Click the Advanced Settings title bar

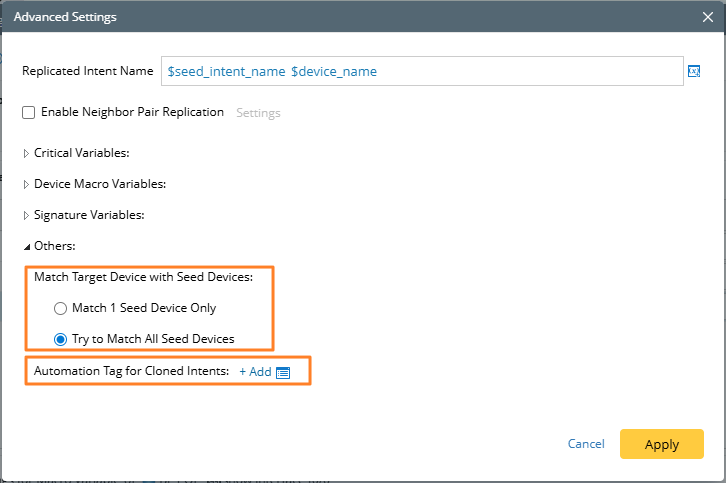pyautogui.click(x=300, y=17)
